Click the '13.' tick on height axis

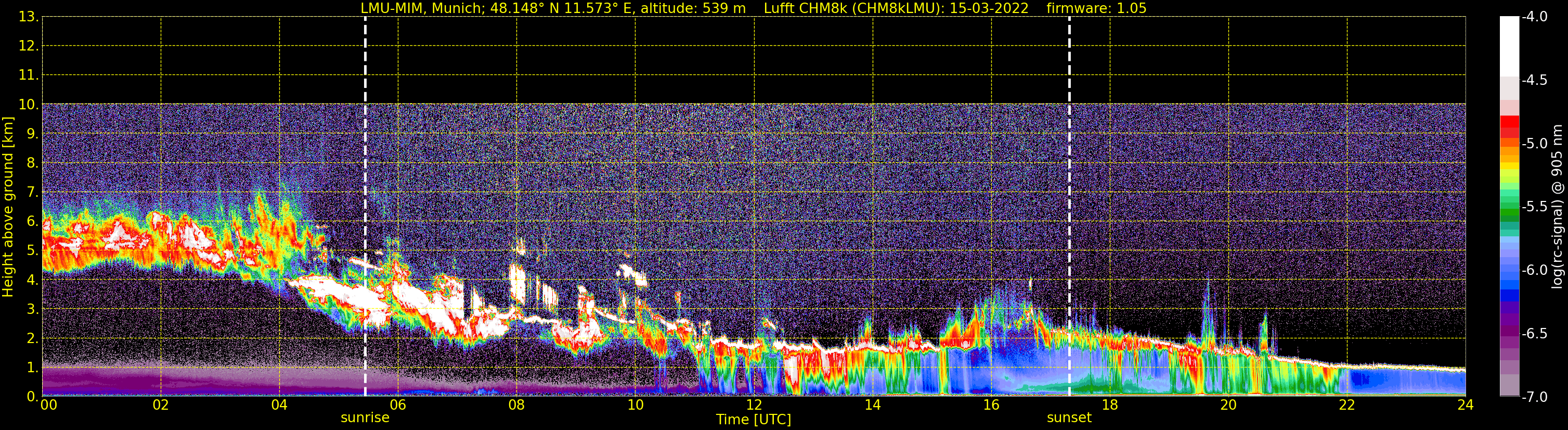tap(28, 17)
